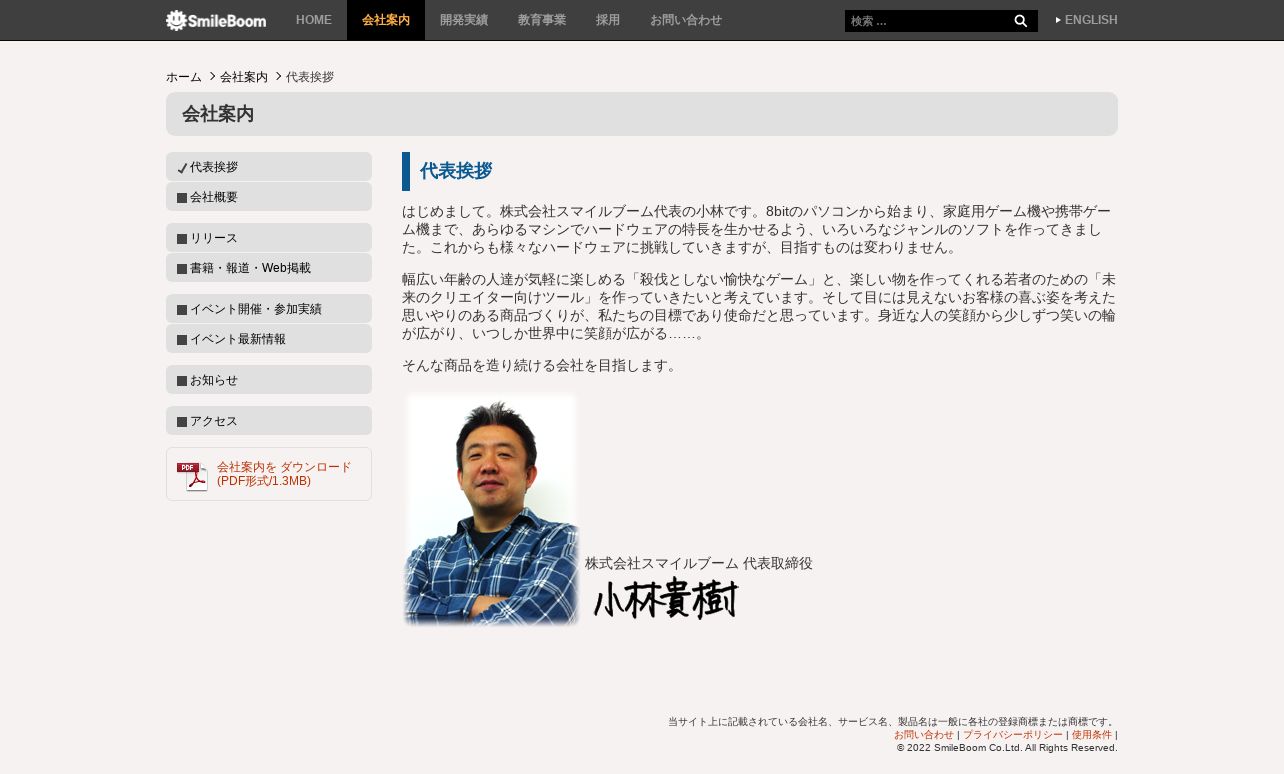The height and width of the screenshot is (774, 1284).
Task: Click the © 2022 SmileBoom copyright text
Action: [1007, 747]
